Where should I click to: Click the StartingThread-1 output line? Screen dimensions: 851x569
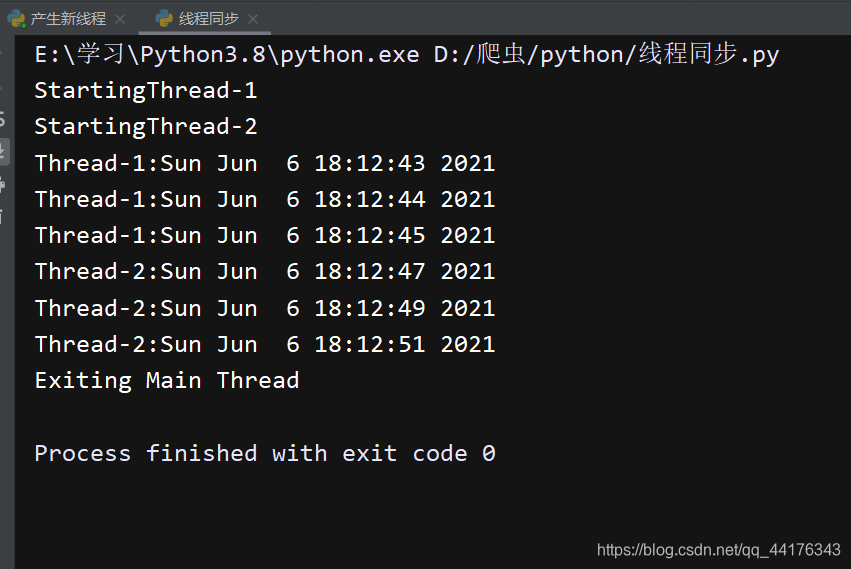pos(145,91)
